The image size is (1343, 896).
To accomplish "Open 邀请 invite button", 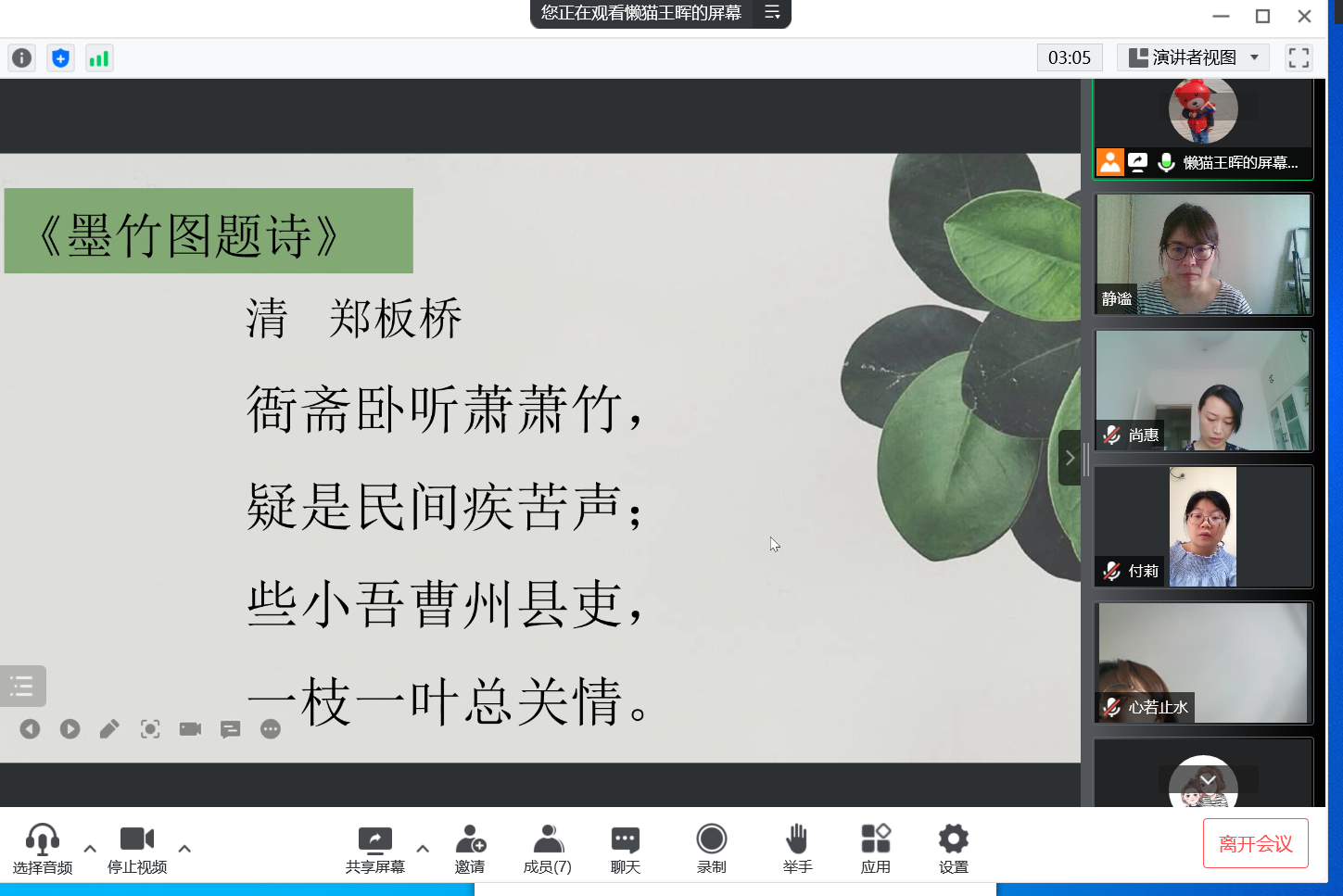I will [x=470, y=849].
